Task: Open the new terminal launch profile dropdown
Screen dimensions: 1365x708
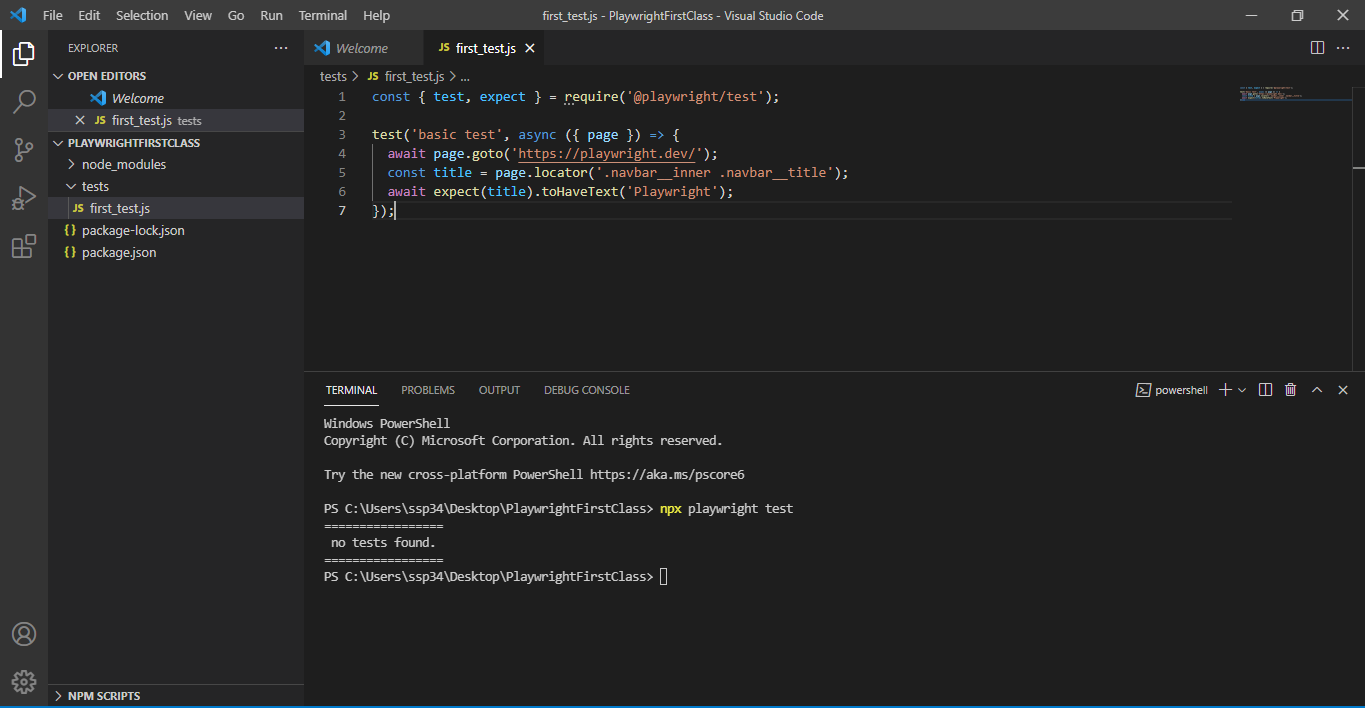Action: coord(1242,390)
